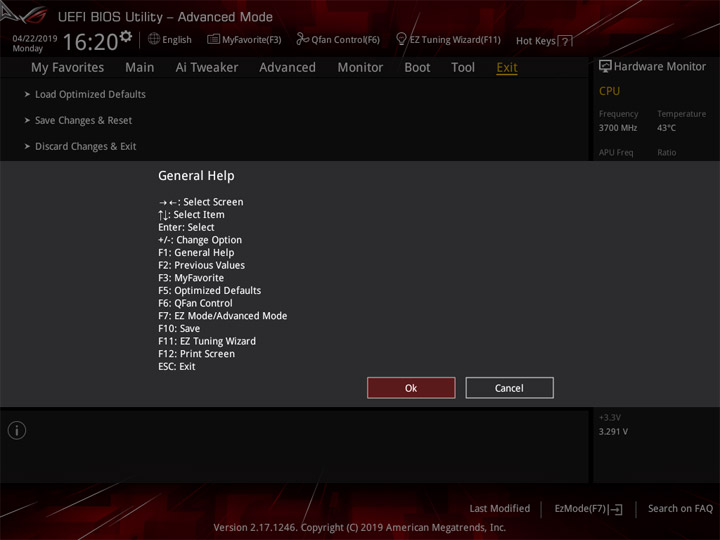Click the 16:20 clock time

tap(91, 42)
